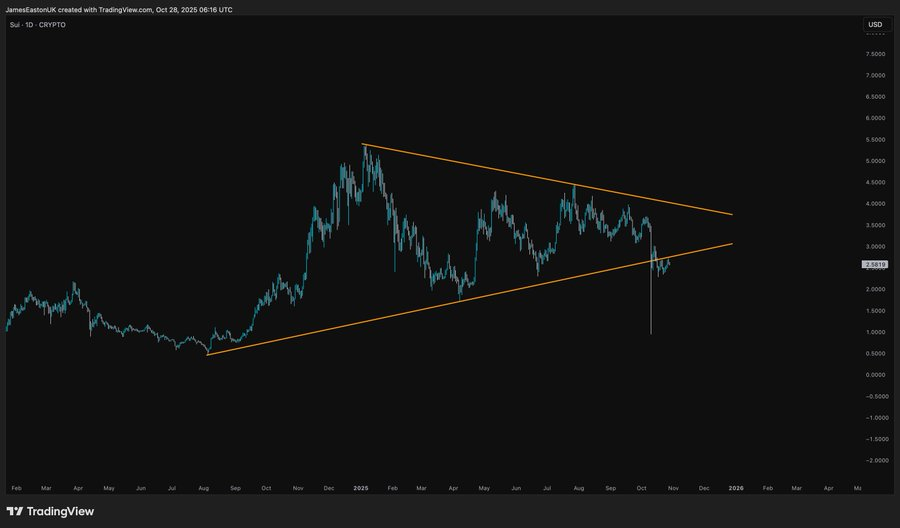Click the 0.0000 price scale label
This screenshot has width=900, height=528.
[x=875, y=375]
